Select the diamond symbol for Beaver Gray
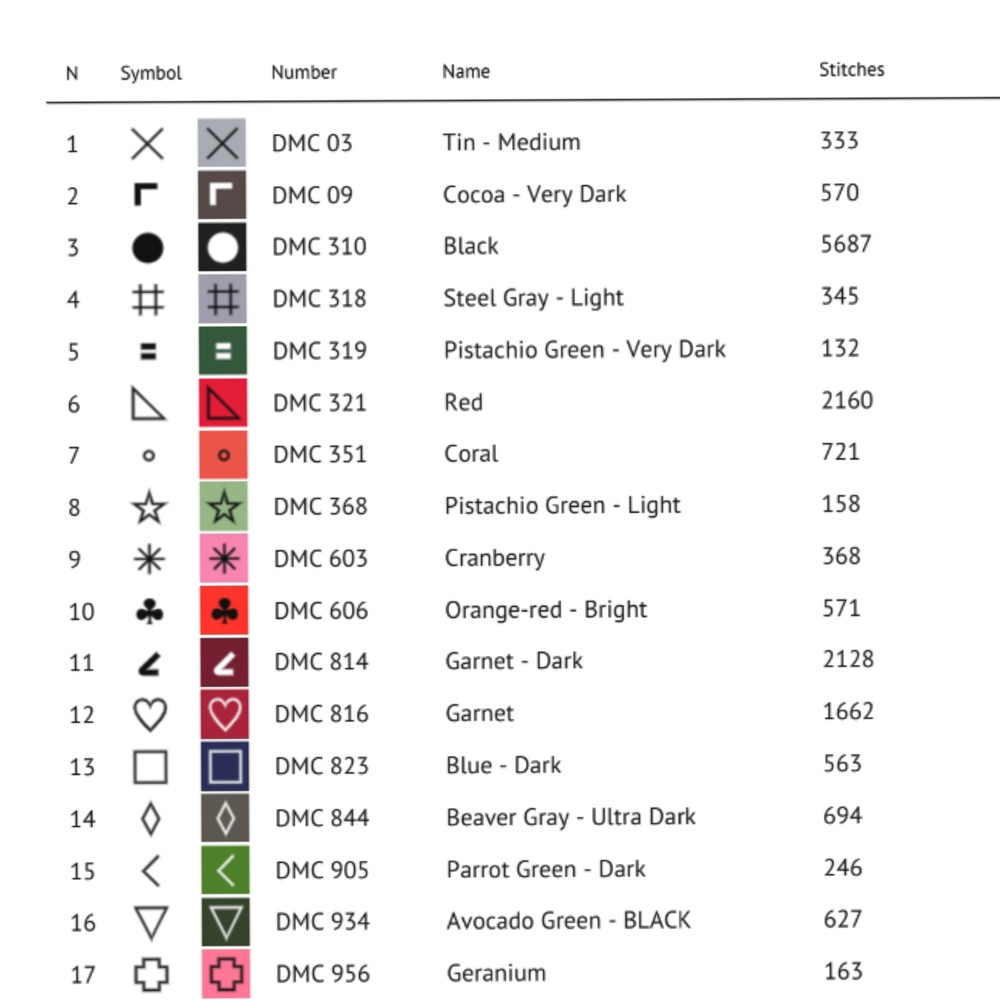This screenshot has width=1000, height=1000. tap(150, 819)
